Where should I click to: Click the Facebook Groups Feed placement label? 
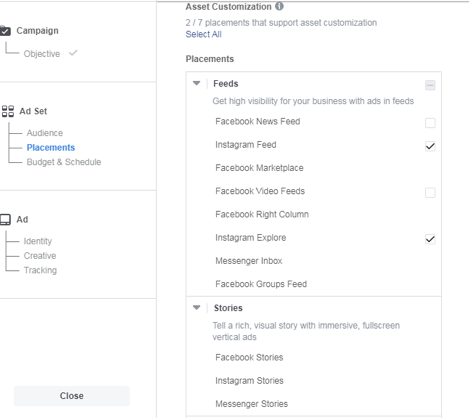(261, 284)
